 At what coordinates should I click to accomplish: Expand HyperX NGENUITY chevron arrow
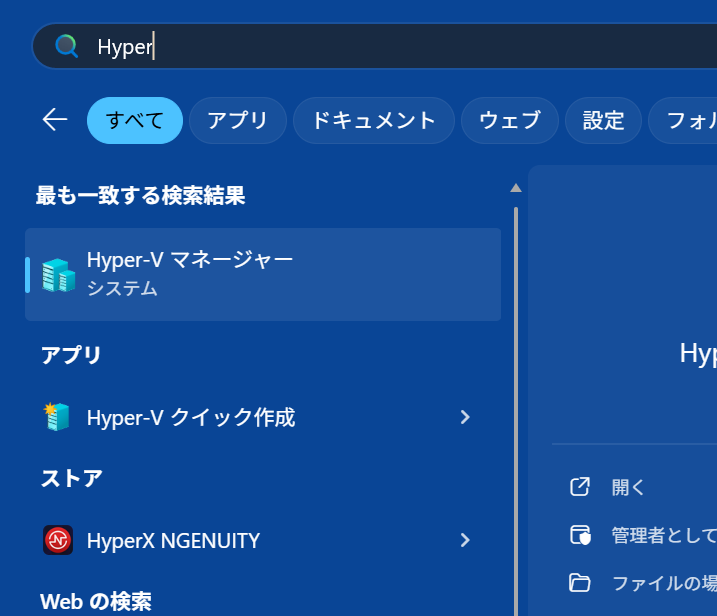[x=465, y=540]
